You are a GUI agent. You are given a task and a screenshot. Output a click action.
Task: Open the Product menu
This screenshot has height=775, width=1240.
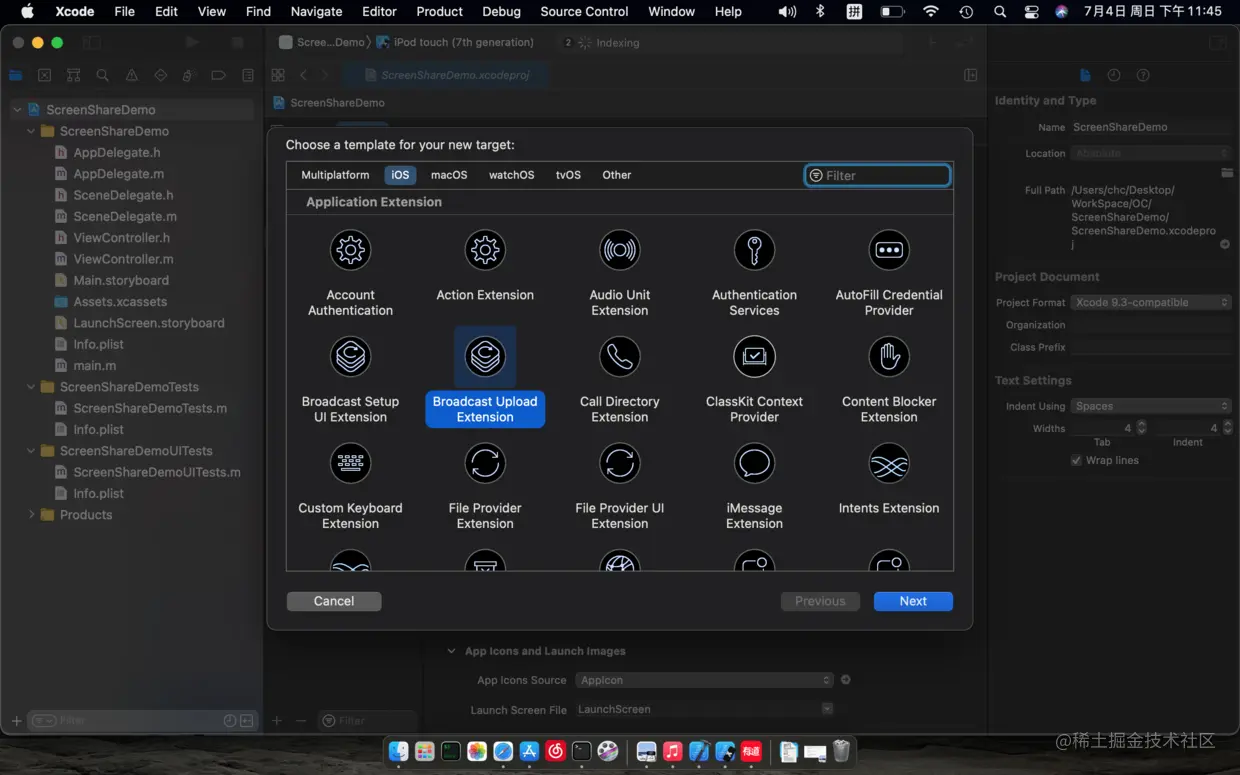(x=440, y=12)
